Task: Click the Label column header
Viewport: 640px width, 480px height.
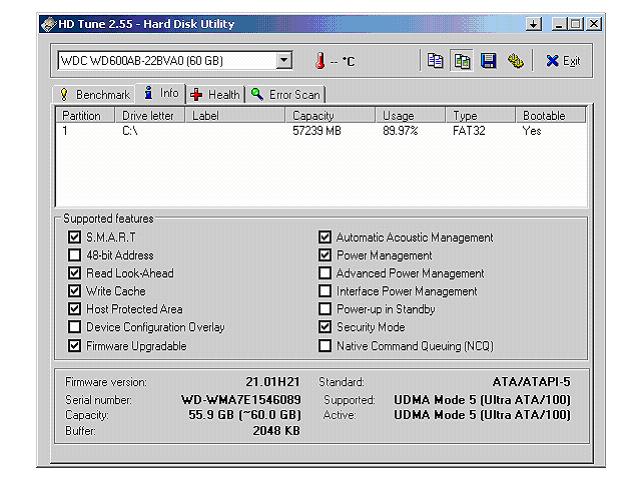Action: (x=235, y=116)
